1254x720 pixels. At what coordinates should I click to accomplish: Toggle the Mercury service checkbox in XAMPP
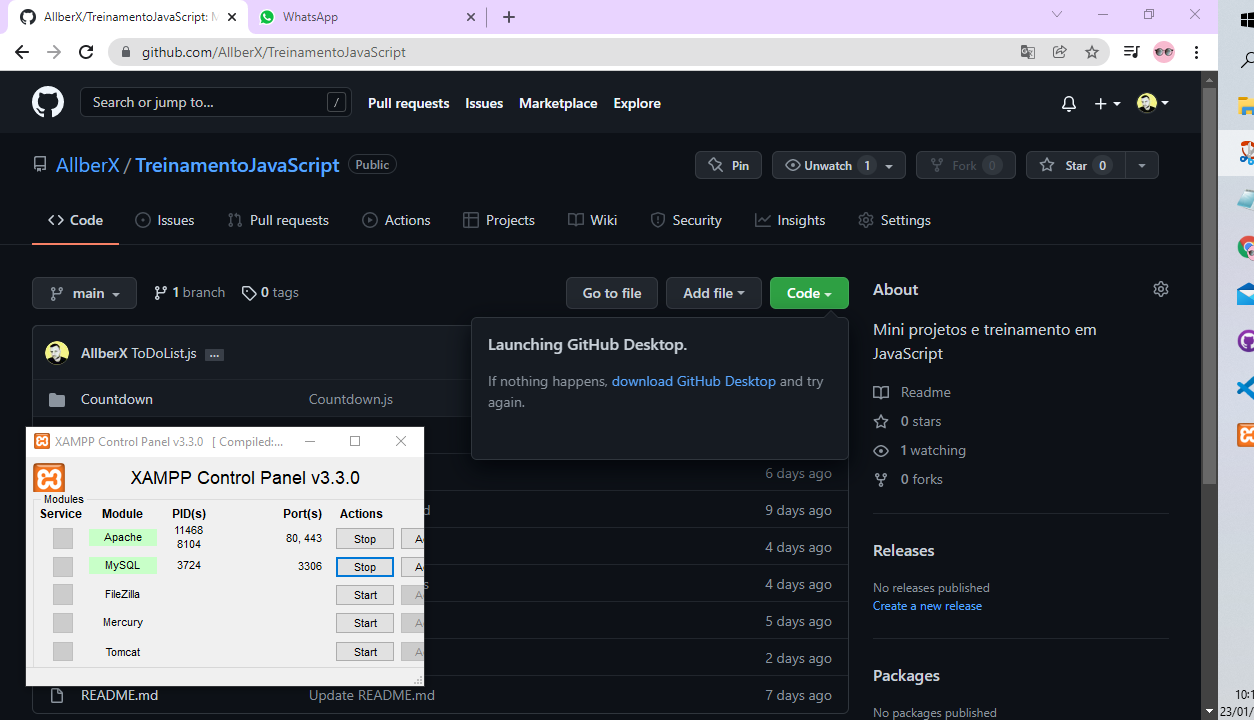(x=63, y=623)
